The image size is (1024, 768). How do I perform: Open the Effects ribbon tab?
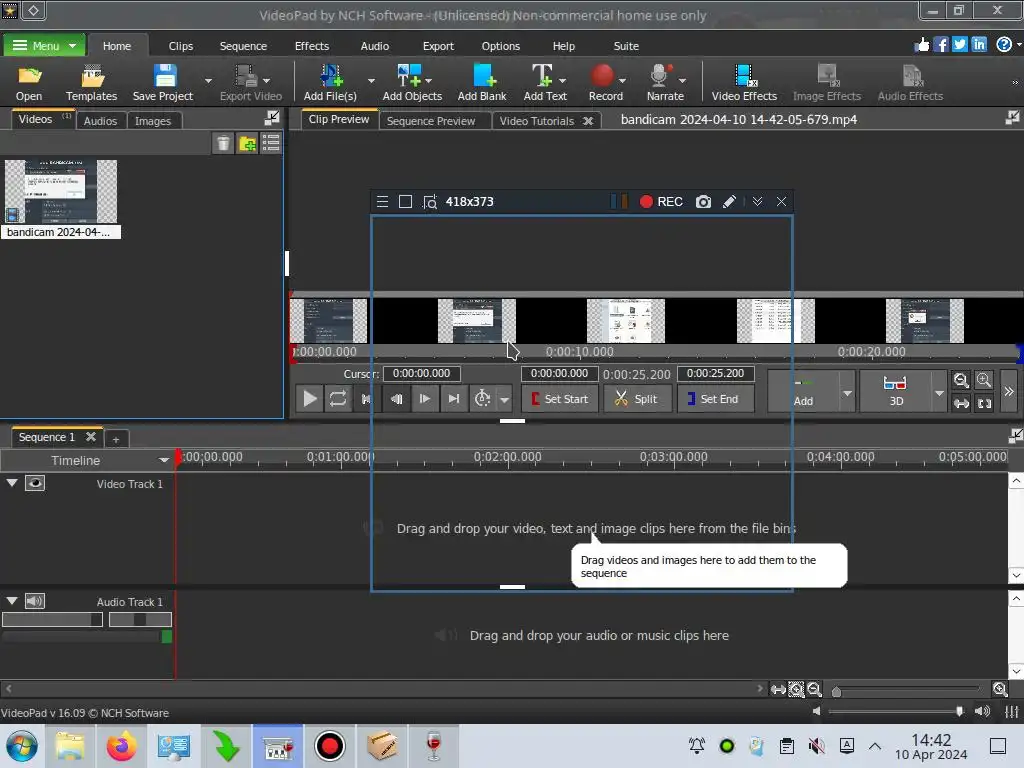pos(312,46)
